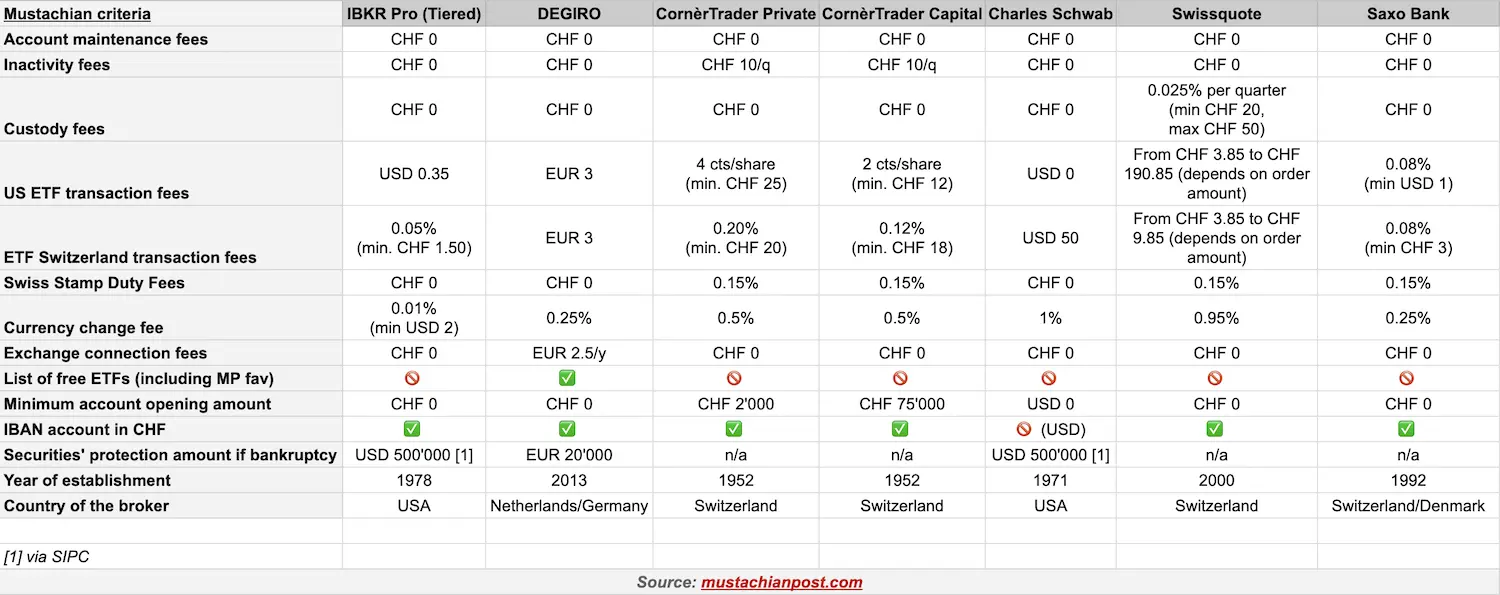This screenshot has width=1500, height=595.
Task: Click the prohibited icon for Swissquote free ETFs
Action: tap(1215, 379)
